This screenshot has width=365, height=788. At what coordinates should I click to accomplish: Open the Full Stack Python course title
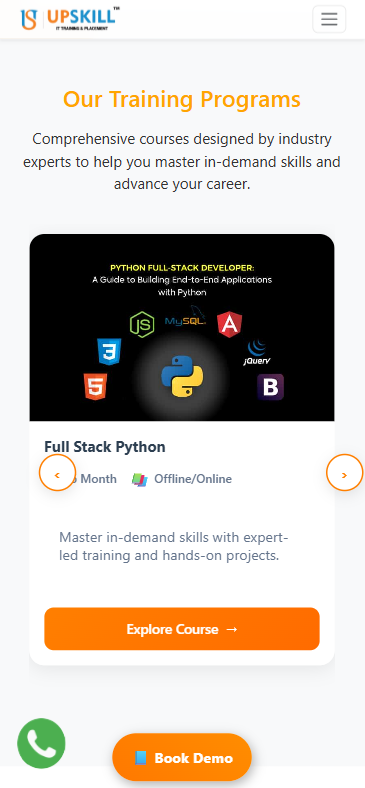[x=105, y=447]
